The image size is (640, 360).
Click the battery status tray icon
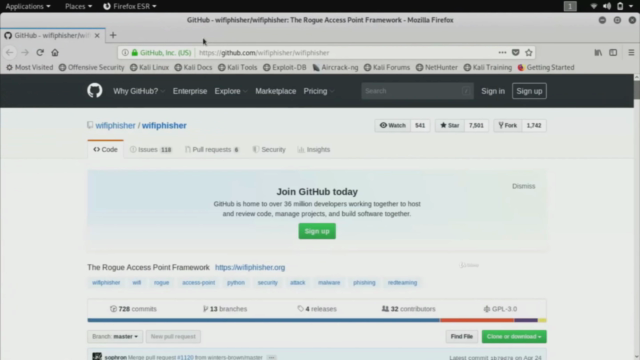620,6
